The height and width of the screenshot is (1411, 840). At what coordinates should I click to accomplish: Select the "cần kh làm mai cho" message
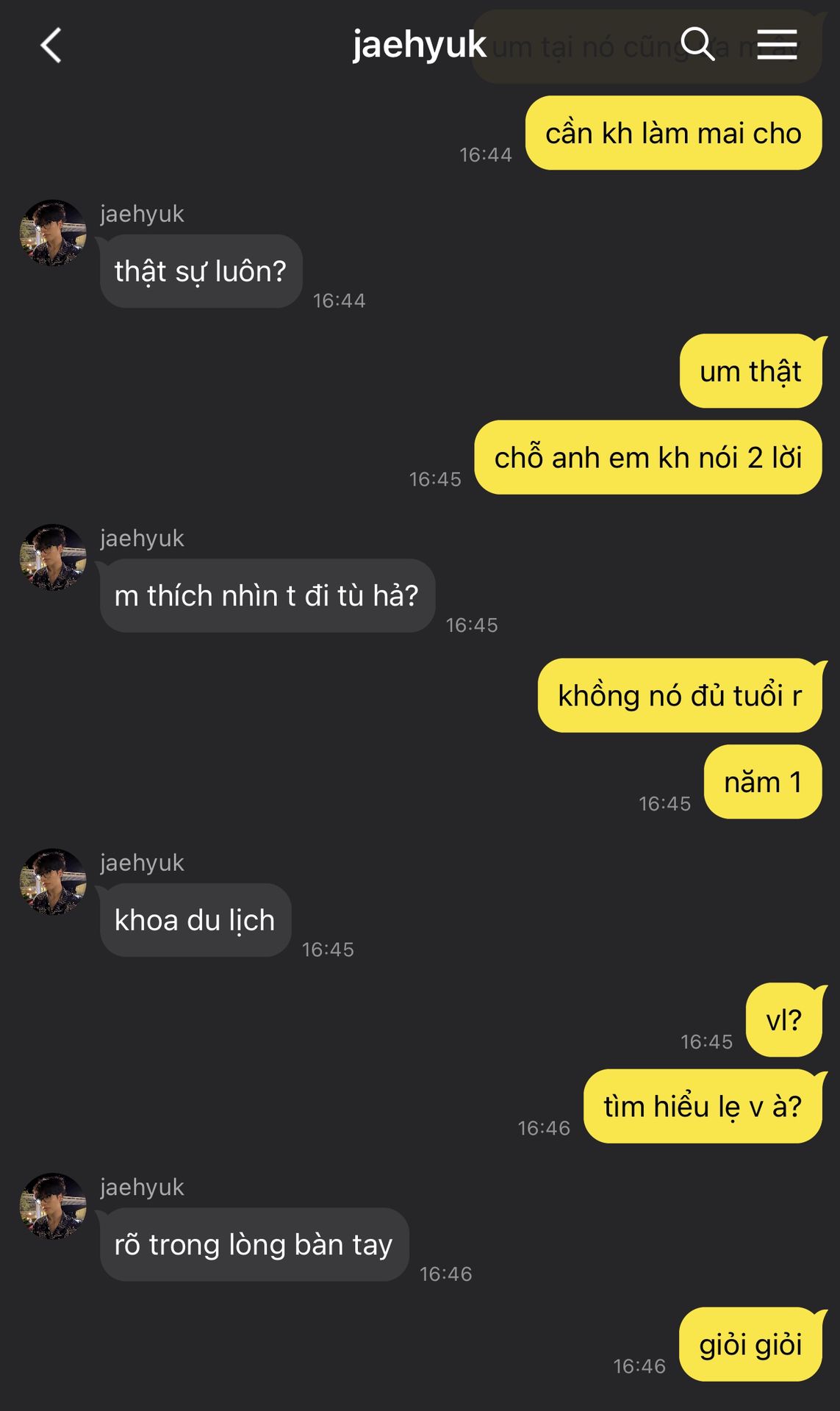[673, 133]
